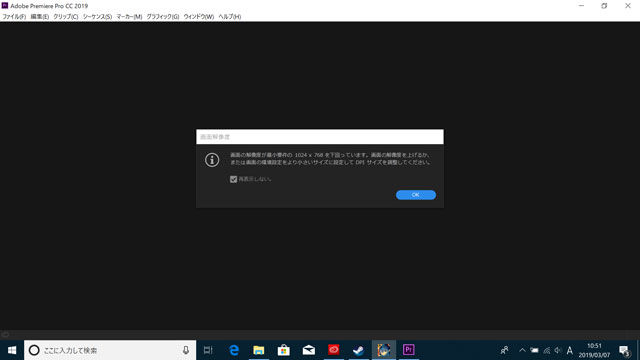
Task: Open Adobe Creative Cloud from the taskbar
Action: (333, 350)
